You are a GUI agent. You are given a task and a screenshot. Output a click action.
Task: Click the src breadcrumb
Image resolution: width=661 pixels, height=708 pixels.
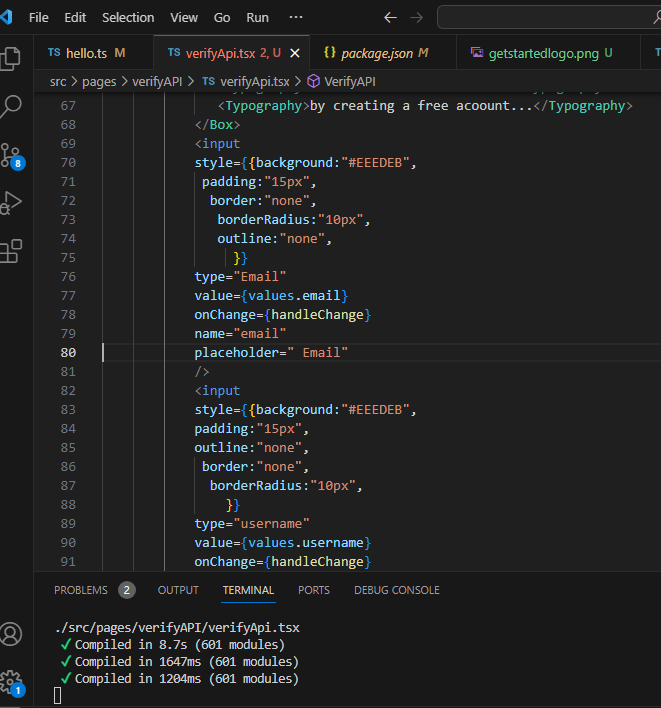pos(58,82)
